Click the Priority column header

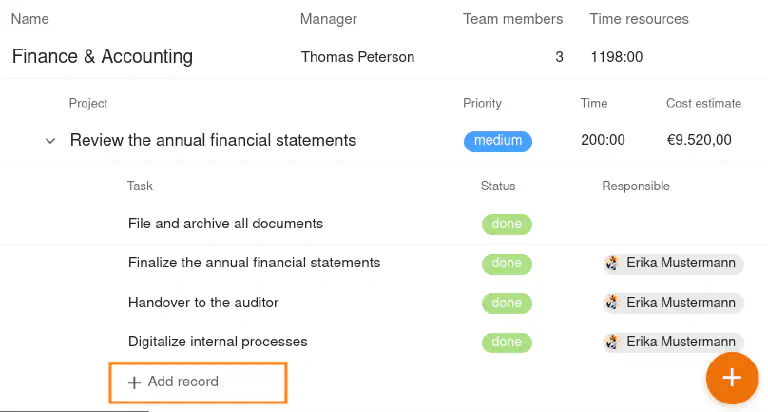point(482,103)
